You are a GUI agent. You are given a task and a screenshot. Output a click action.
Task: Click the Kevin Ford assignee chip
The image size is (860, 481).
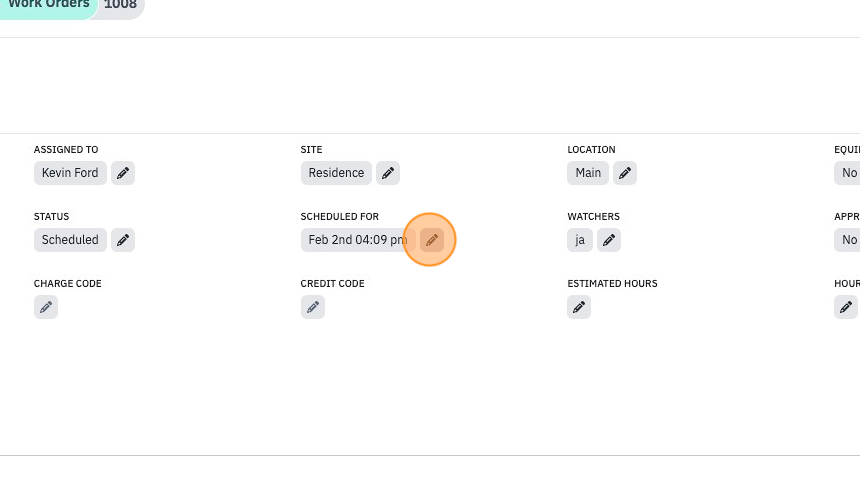[70, 173]
